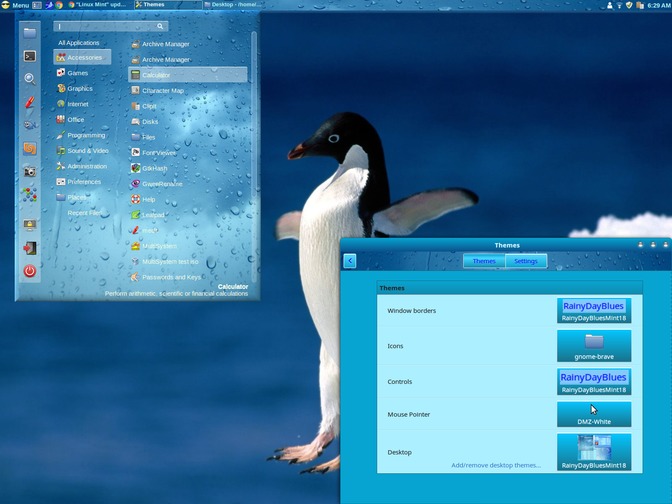
Task: Open the magnifier search favorite in sidebar
Action: coord(30,78)
